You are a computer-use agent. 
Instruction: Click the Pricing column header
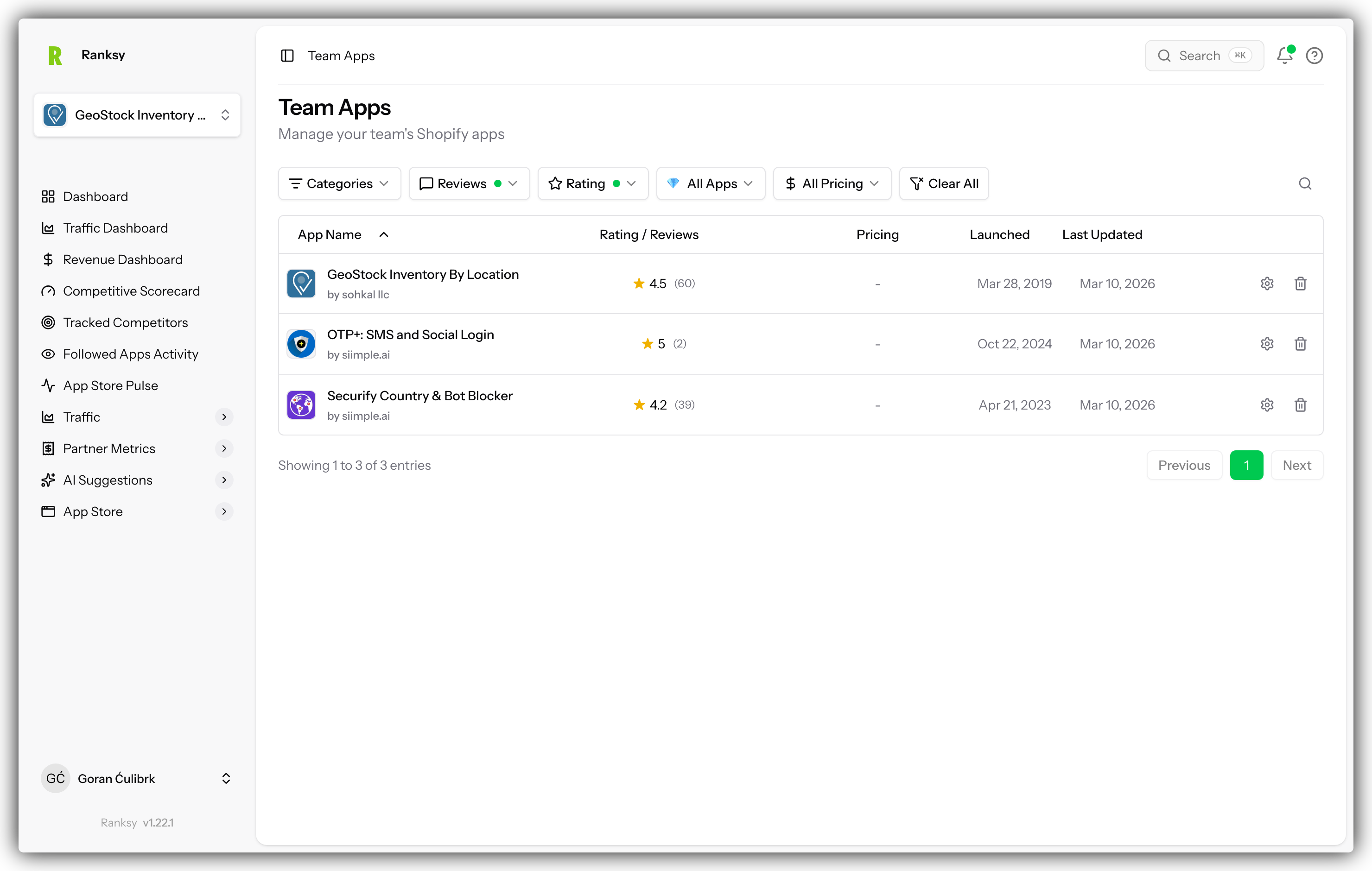877,235
